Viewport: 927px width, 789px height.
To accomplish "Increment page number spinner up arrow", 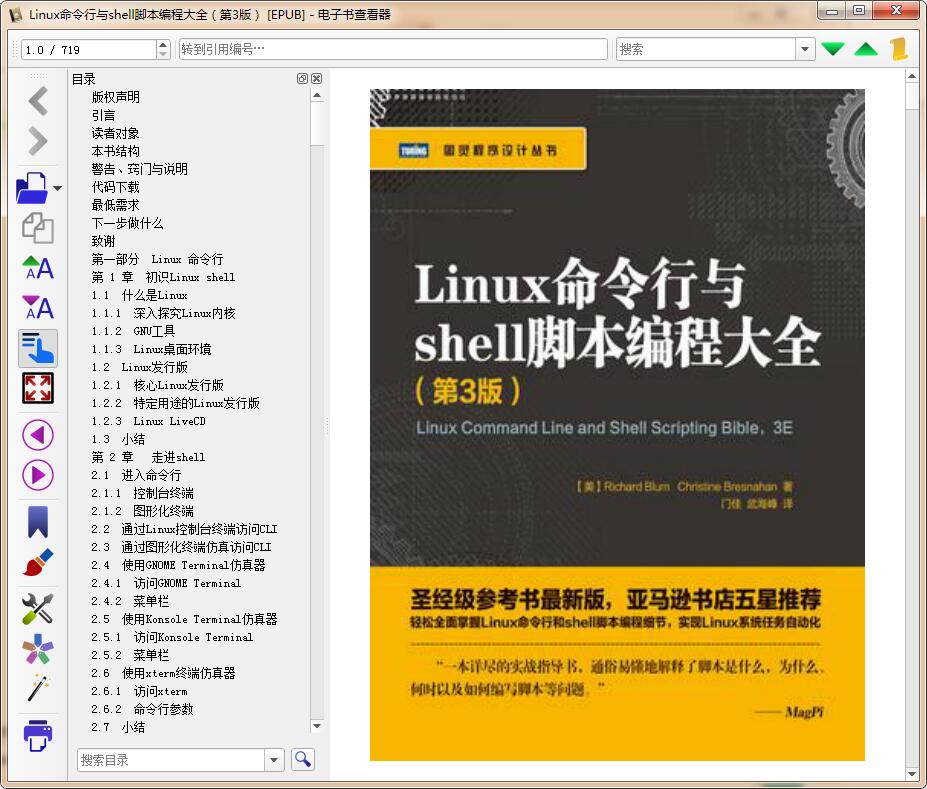I will (x=163, y=44).
